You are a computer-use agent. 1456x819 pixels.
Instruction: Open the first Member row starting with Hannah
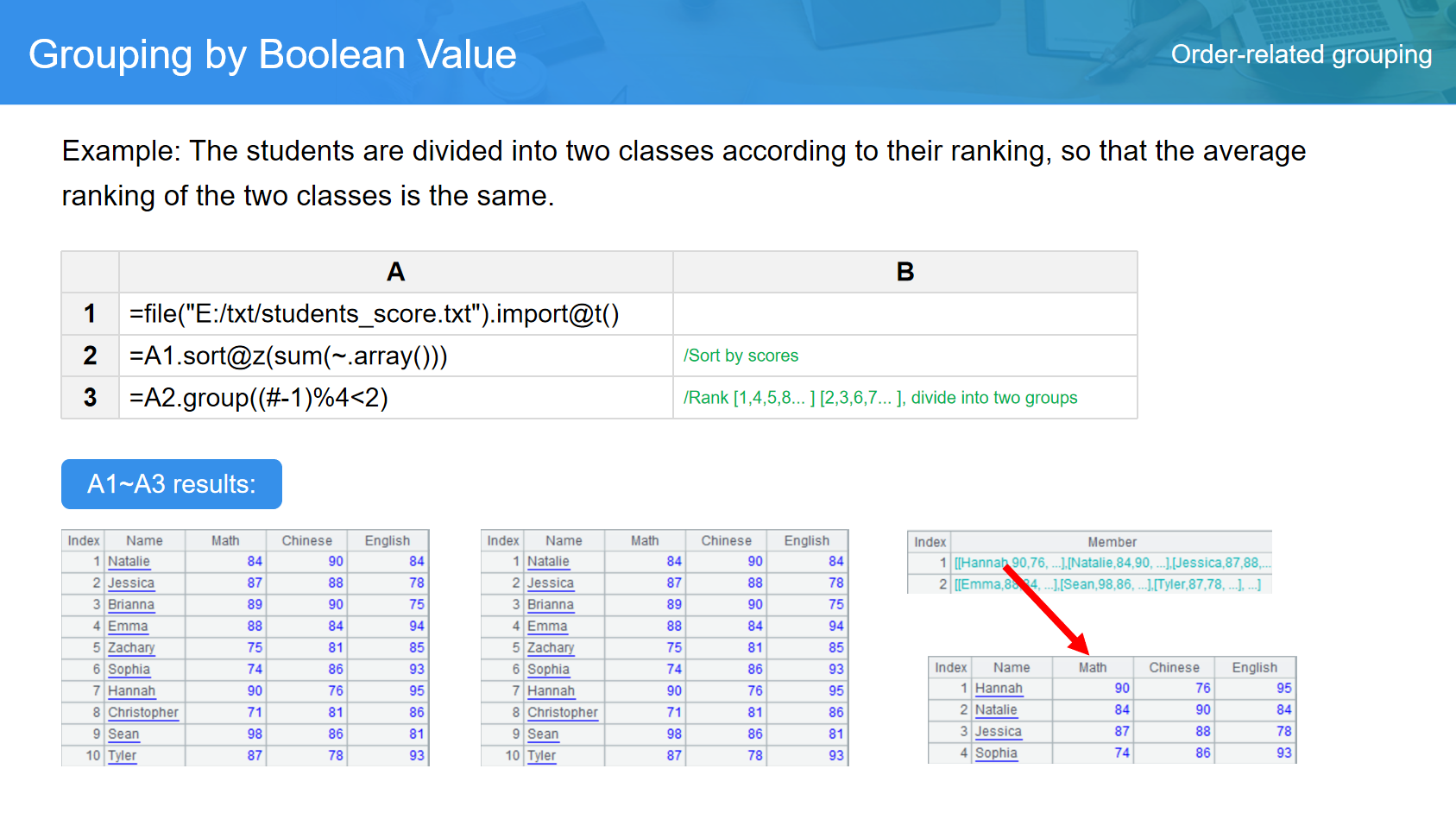point(1110,563)
